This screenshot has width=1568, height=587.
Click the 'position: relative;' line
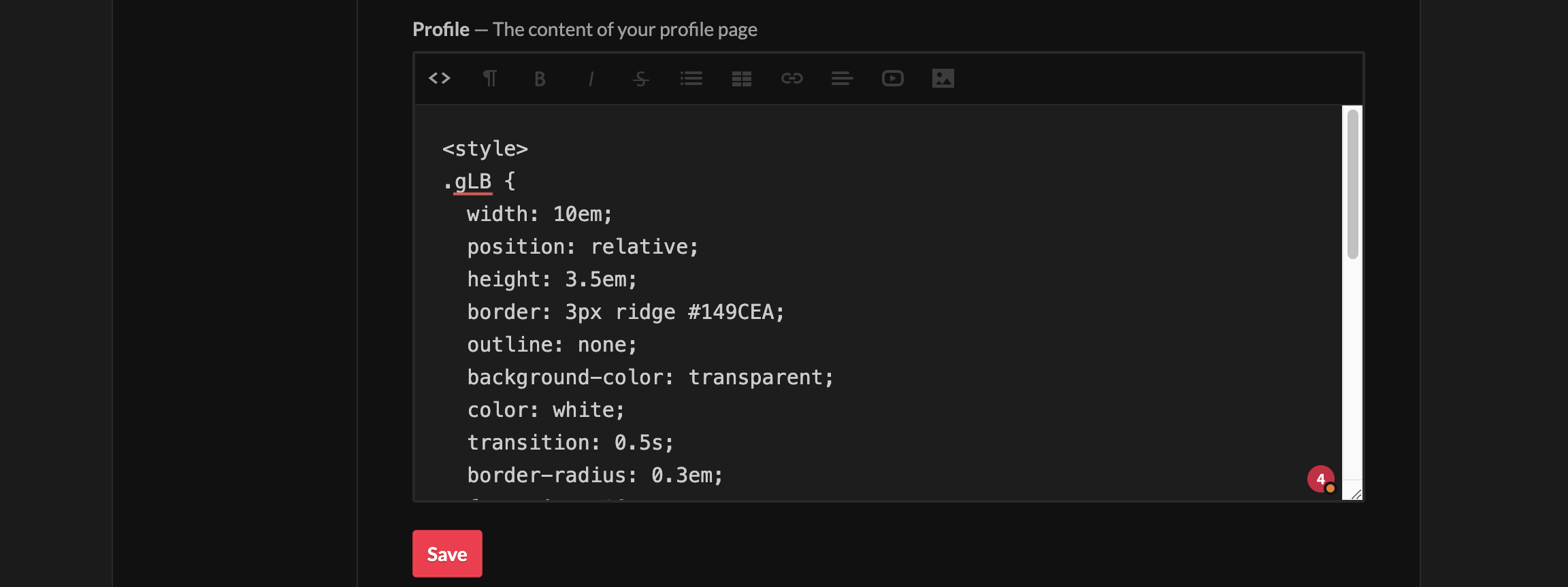coord(583,247)
